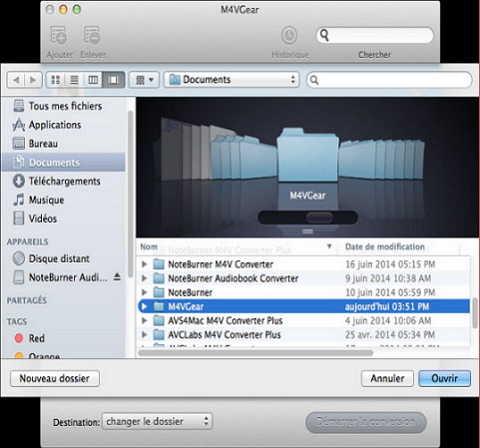Viewport: 480px width, 448px height.
Task: Select Bureau in sidebar
Action: 63,144
